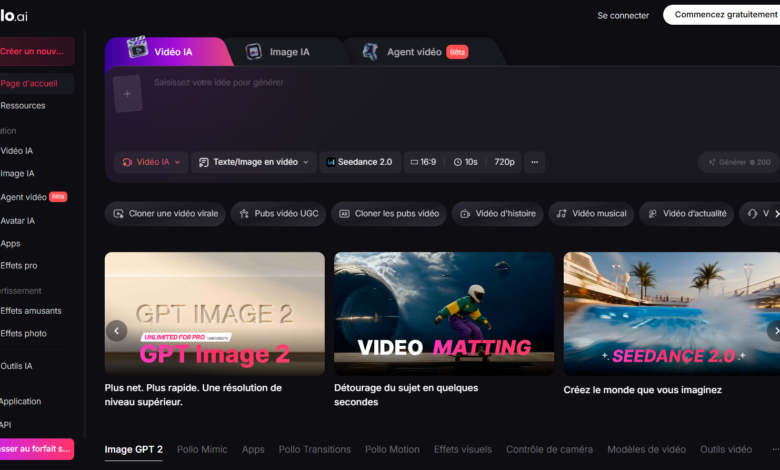Open the three-dots more options button
This screenshot has height=470, width=780.
[x=534, y=162]
